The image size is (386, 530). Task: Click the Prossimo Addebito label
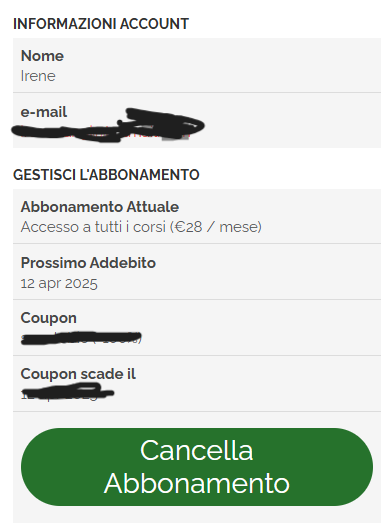click(88, 263)
